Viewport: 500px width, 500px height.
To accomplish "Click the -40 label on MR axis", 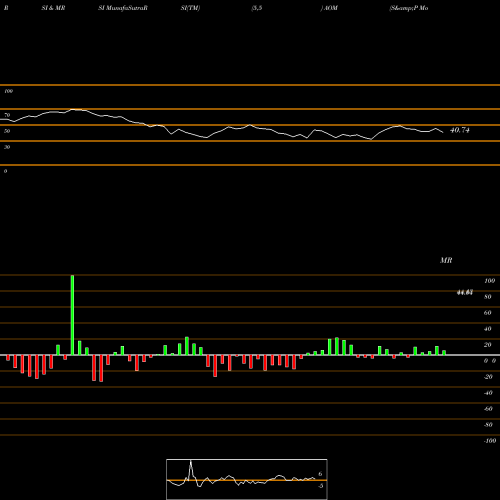I will [488, 393].
